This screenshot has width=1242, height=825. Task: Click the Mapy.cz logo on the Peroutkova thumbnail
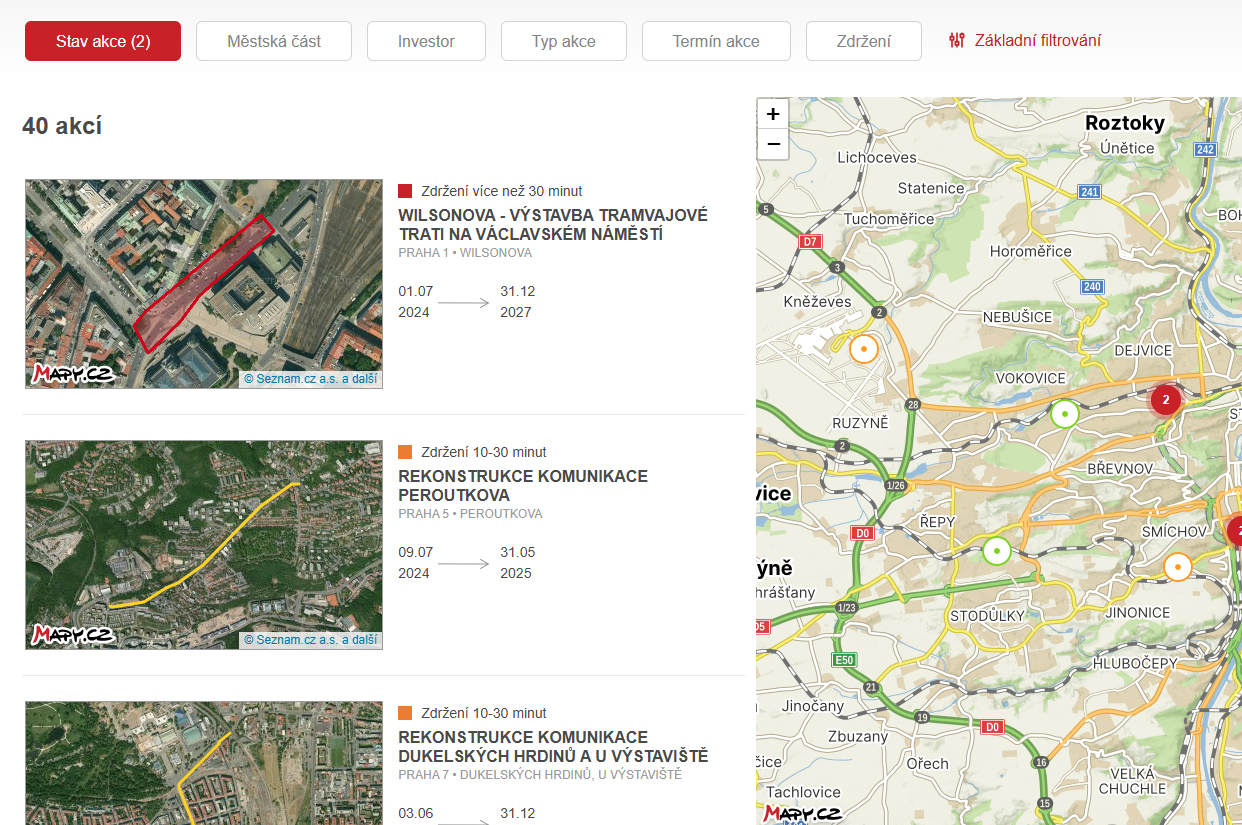pyautogui.click(x=73, y=635)
